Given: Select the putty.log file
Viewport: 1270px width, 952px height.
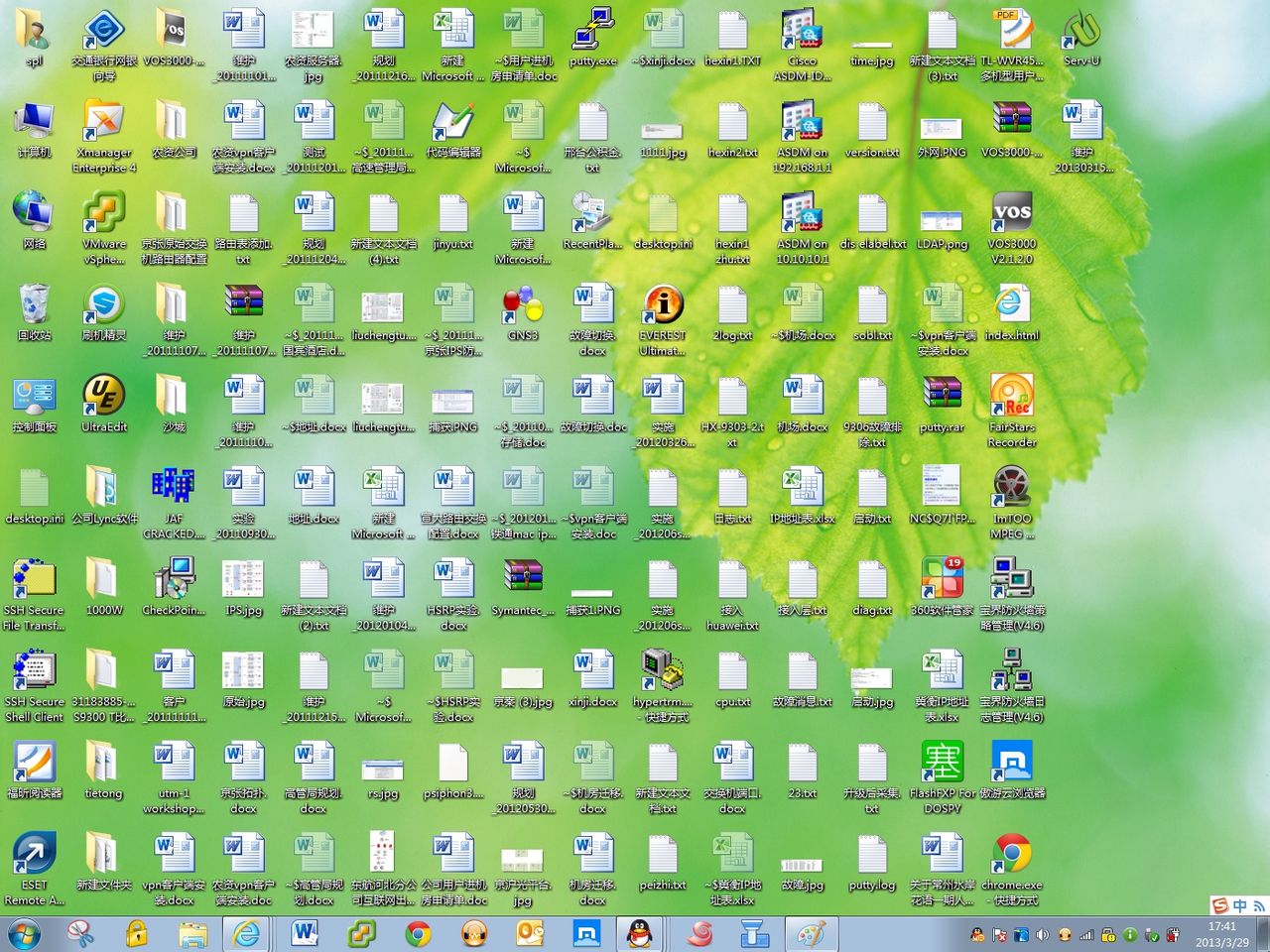Looking at the screenshot, I should coord(872,863).
